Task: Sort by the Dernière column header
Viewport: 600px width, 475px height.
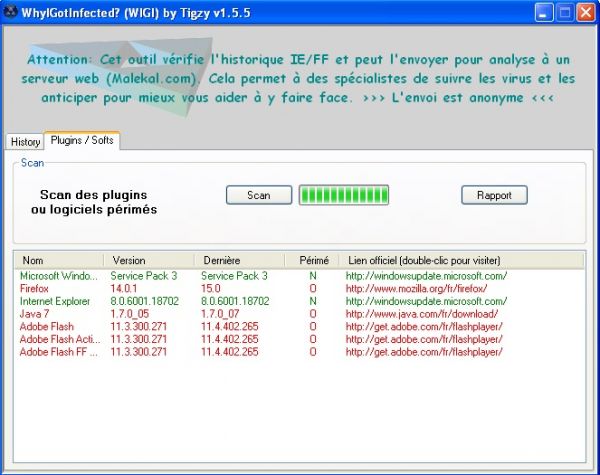Action: pyautogui.click(x=240, y=261)
